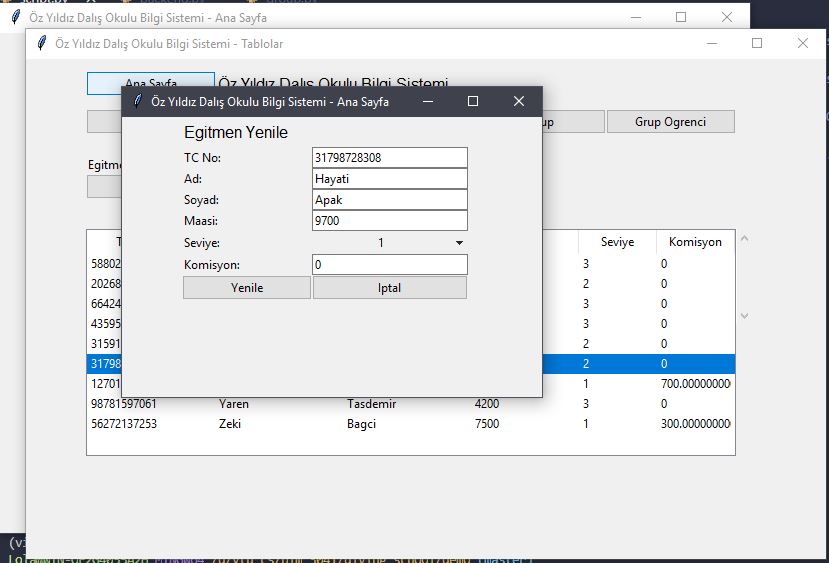Edit the Maasi field showing 9700
The image size is (829, 563).
tap(390, 220)
